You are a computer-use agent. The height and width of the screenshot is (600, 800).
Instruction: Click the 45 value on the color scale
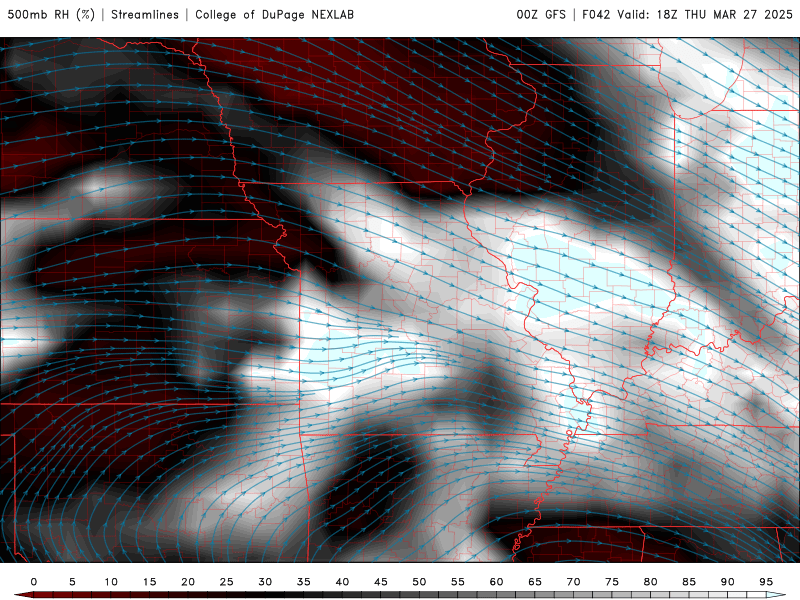[x=381, y=582]
